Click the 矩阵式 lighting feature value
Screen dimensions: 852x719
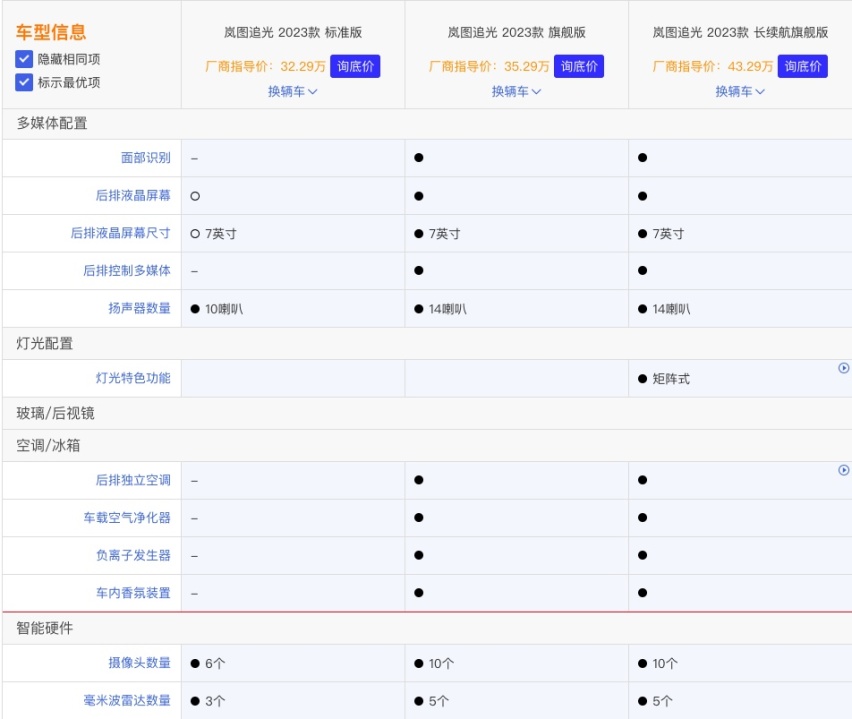(x=671, y=379)
